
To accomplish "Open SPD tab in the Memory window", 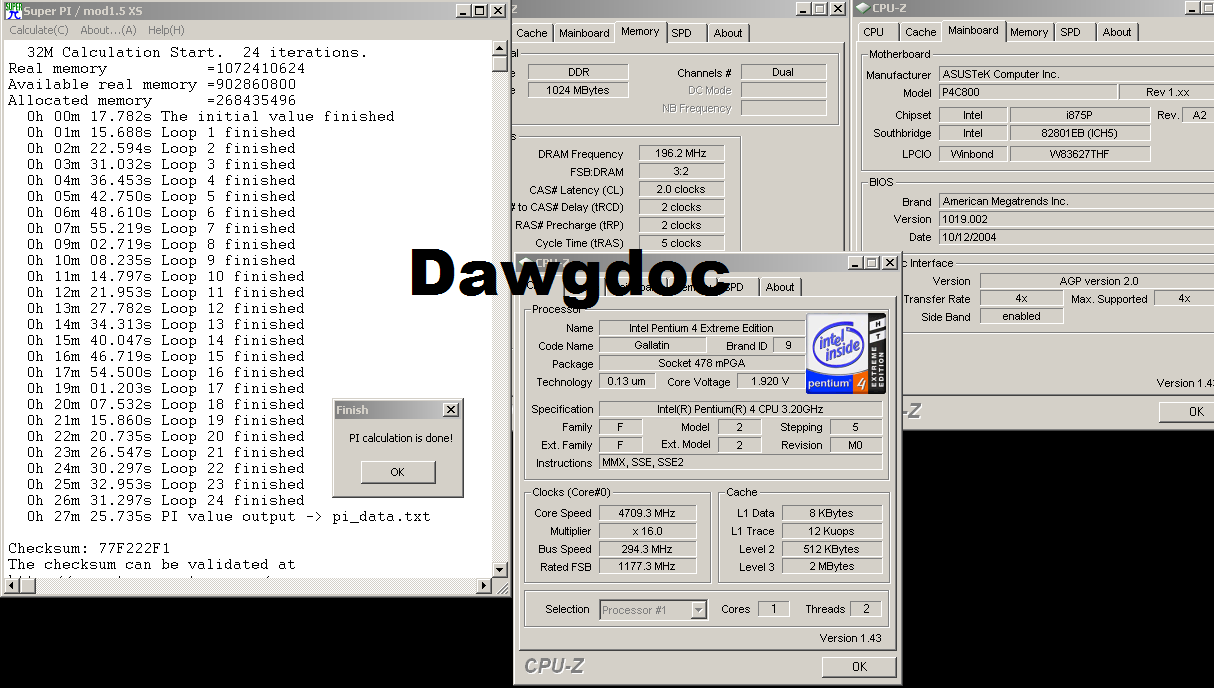I will click(681, 33).
